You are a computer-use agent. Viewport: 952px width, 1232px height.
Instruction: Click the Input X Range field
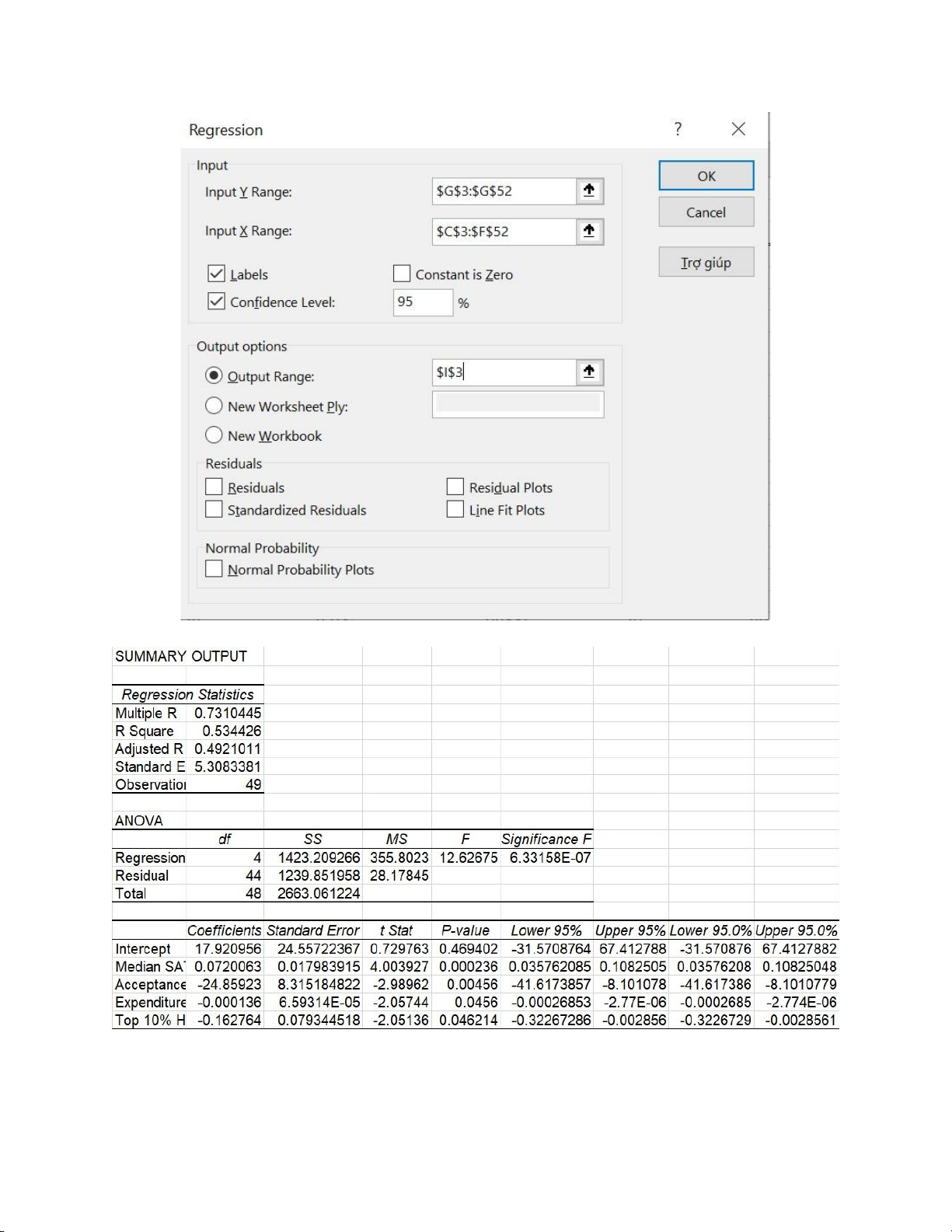point(504,232)
